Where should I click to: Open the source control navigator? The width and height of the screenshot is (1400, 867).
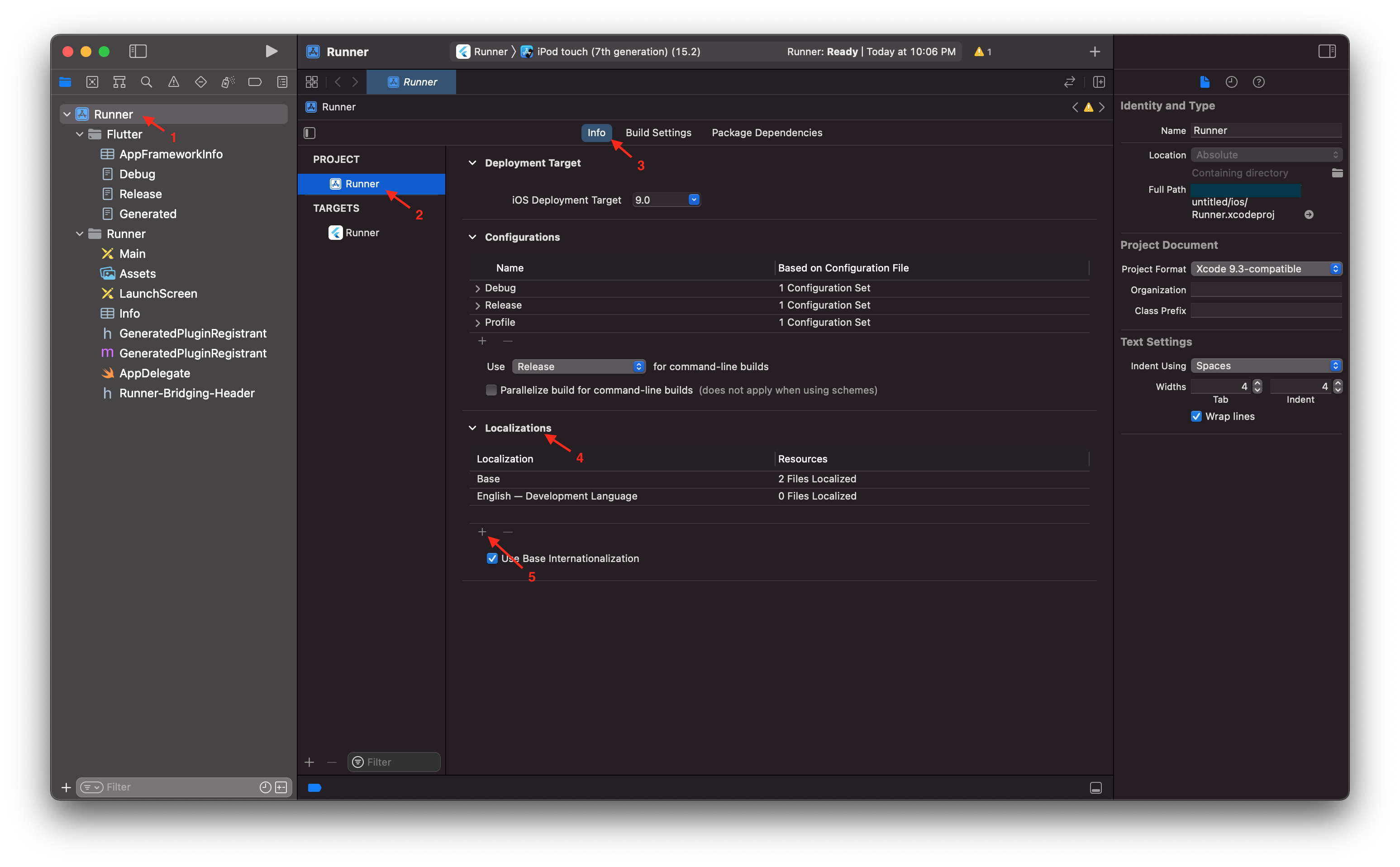92,82
